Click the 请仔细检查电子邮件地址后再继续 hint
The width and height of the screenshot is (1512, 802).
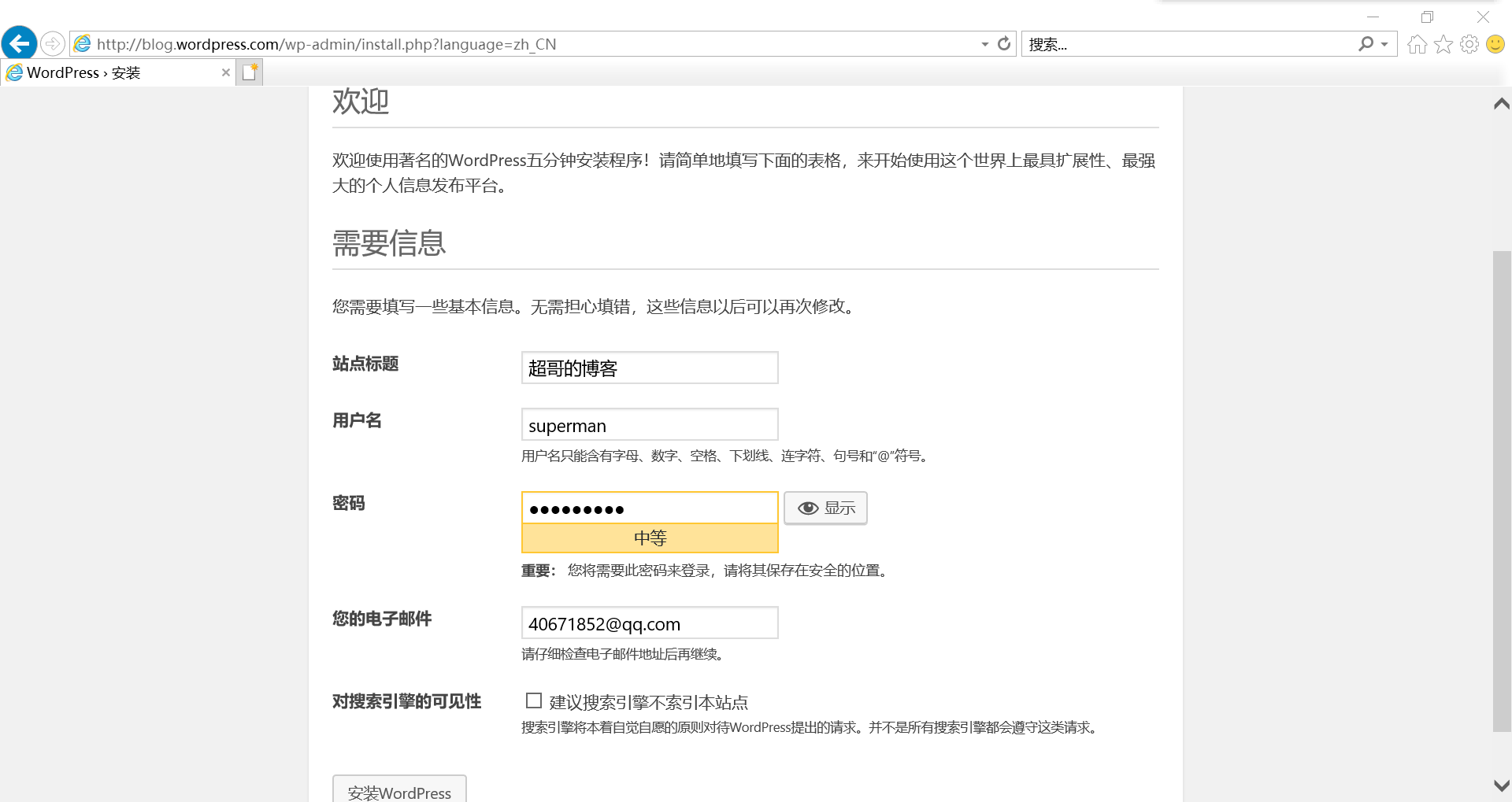pyautogui.click(x=622, y=654)
